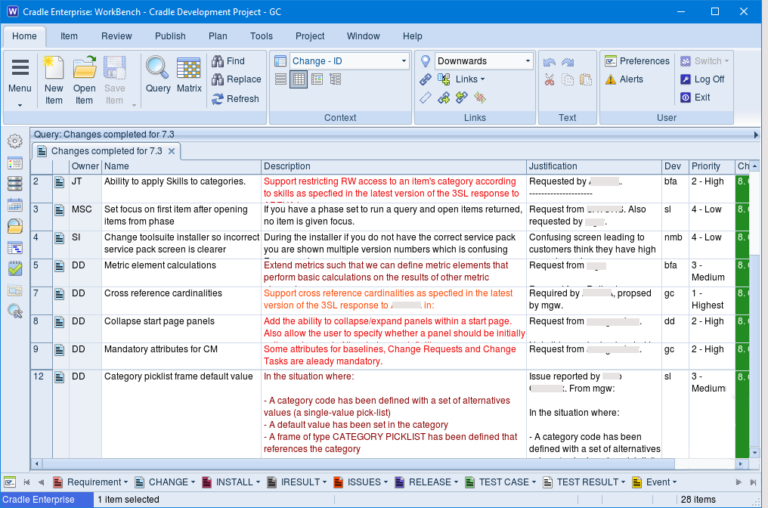
Task: Click the sidebar magnifier with wrench icon
Action: [x=15, y=311]
